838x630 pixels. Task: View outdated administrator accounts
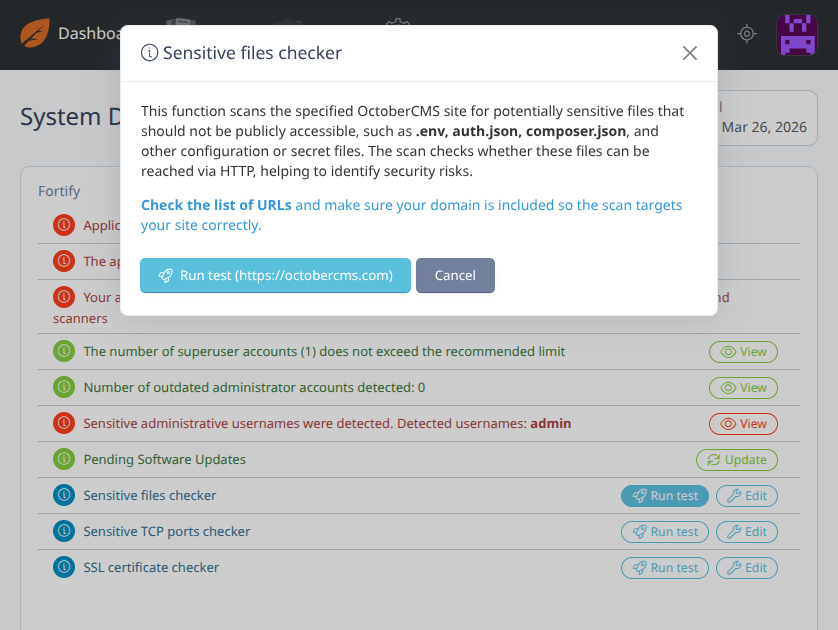coord(743,388)
